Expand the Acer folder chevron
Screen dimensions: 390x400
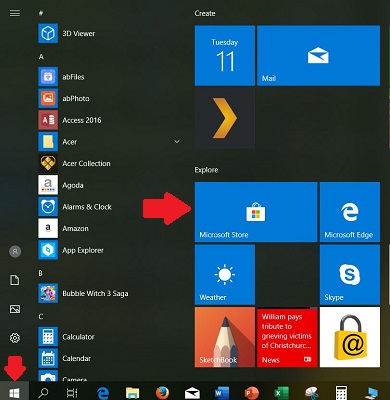177,142
